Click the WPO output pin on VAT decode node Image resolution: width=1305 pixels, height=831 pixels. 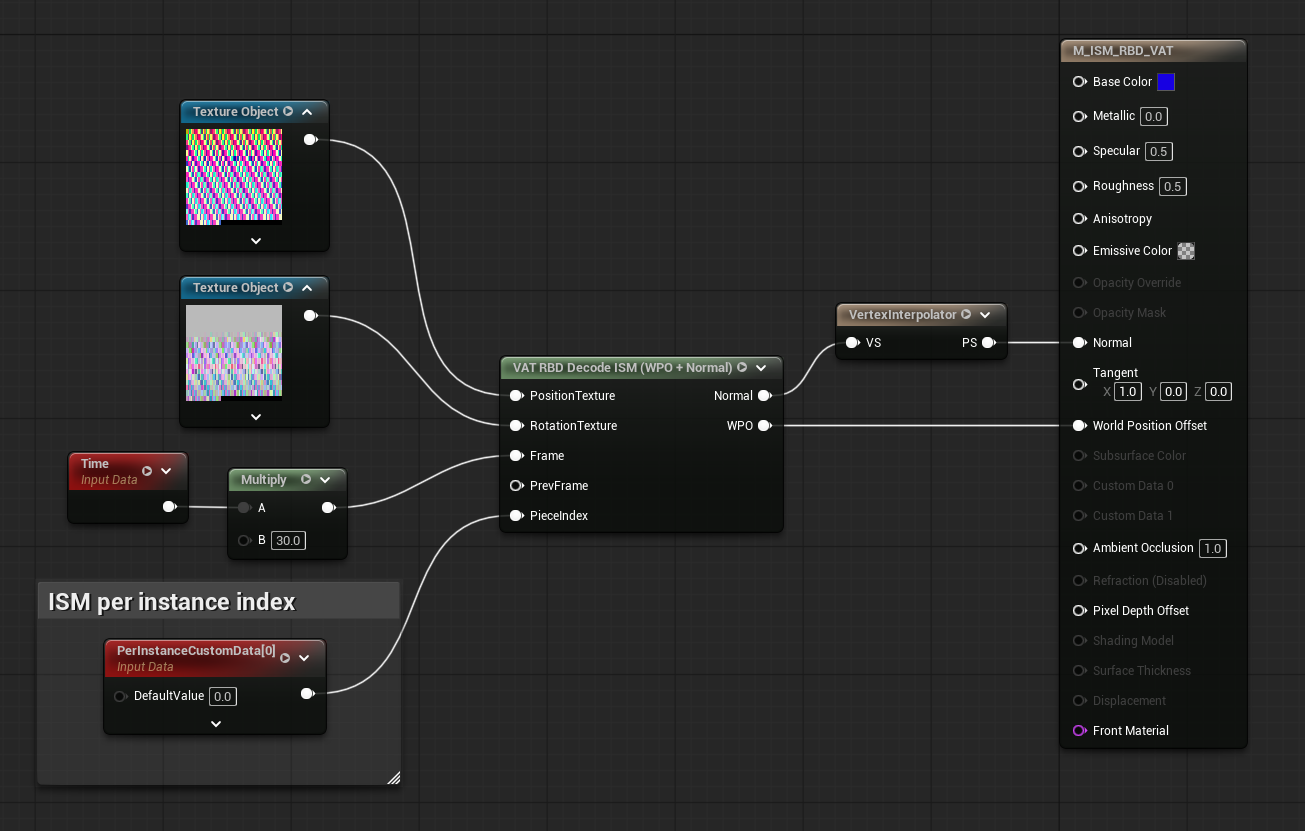[765, 426]
